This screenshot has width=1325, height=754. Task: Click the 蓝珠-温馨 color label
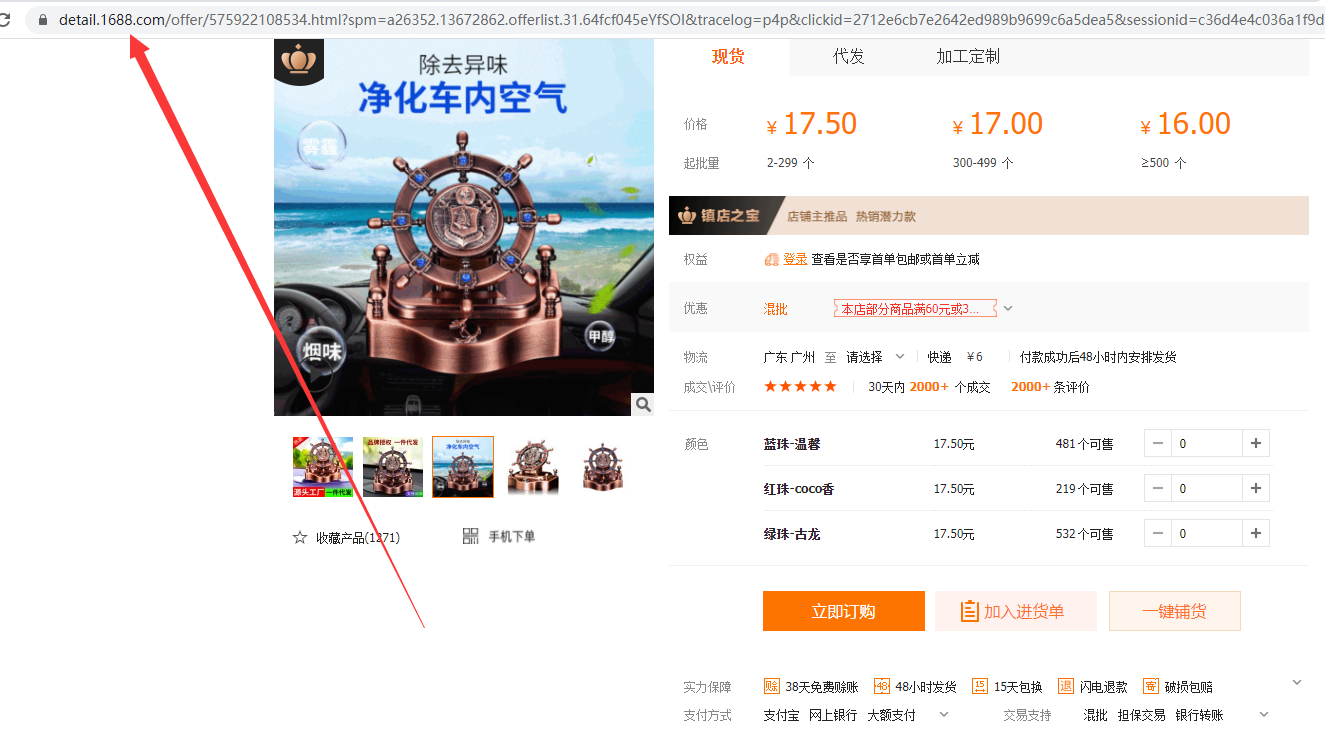click(x=792, y=444)
